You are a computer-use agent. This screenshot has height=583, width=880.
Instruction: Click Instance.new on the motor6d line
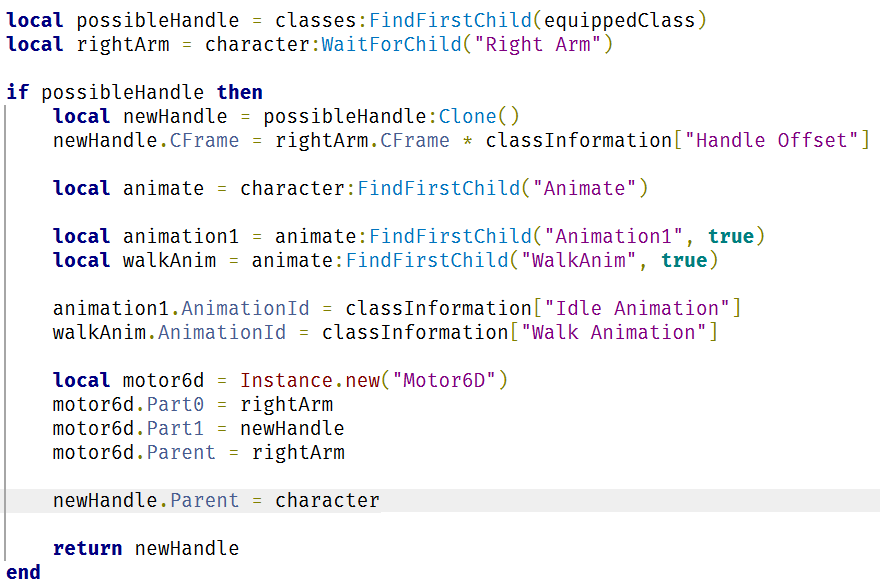(310, 380)
